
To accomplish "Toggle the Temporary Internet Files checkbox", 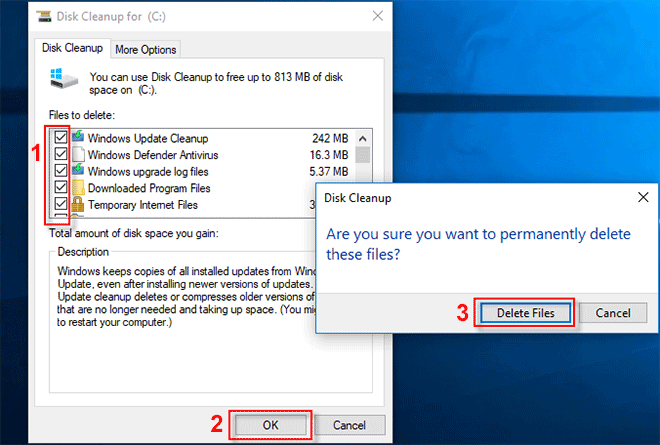I will tap(61, 204).
